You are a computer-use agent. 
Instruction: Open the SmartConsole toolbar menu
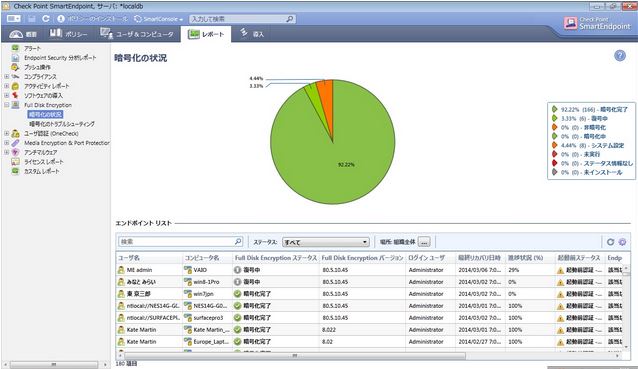158,19
